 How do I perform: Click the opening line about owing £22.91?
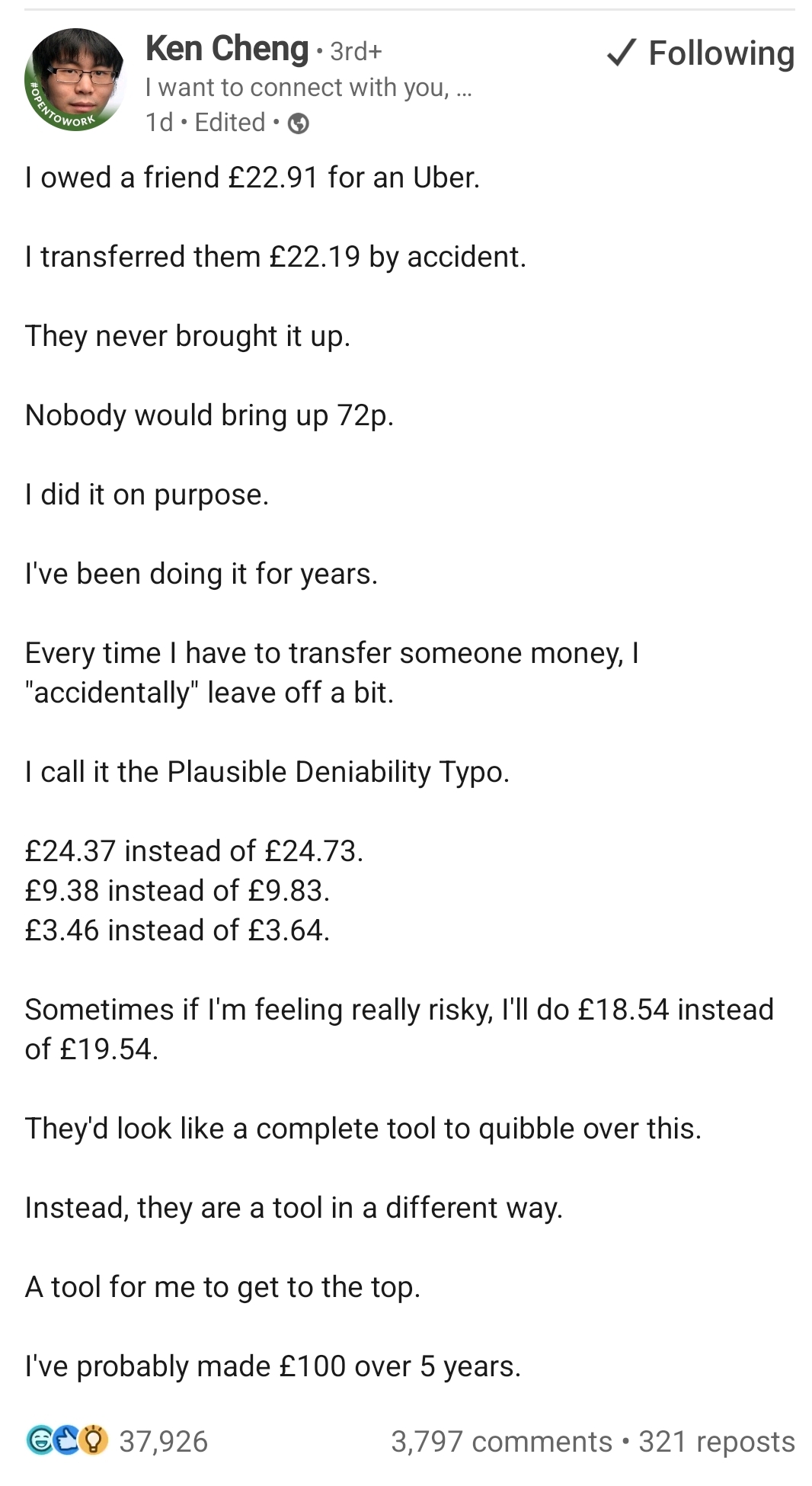coord(252,178)
